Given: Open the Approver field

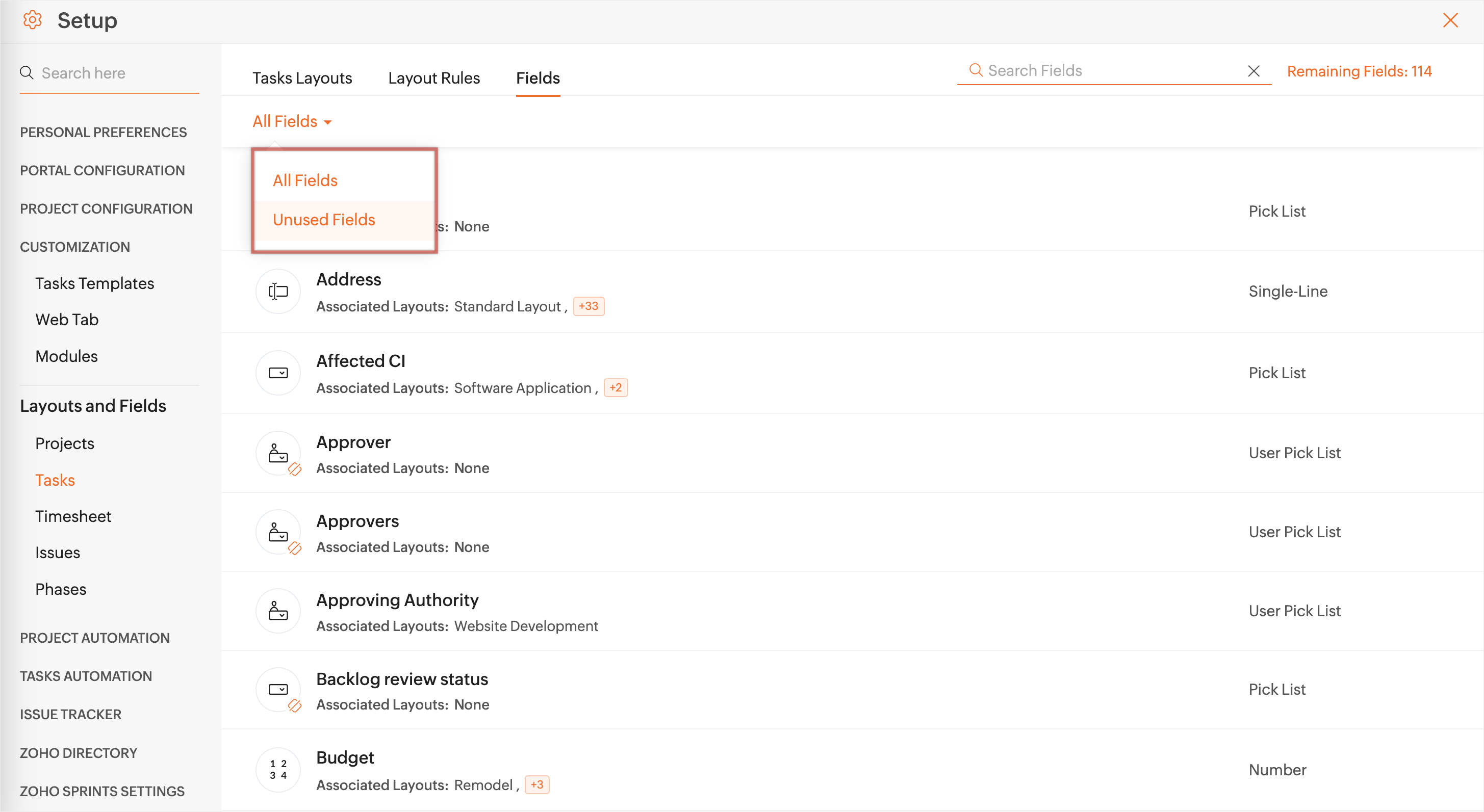Looking at the screenshot, I should [x=353, y=442].
